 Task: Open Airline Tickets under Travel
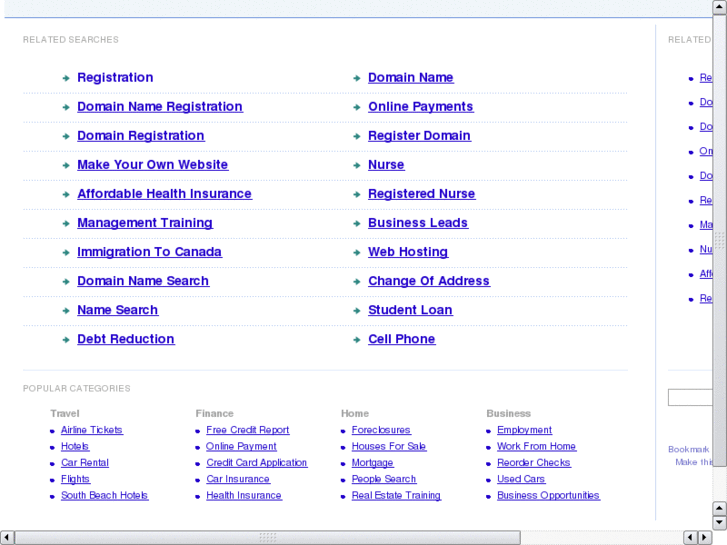[x=92, y=430]
